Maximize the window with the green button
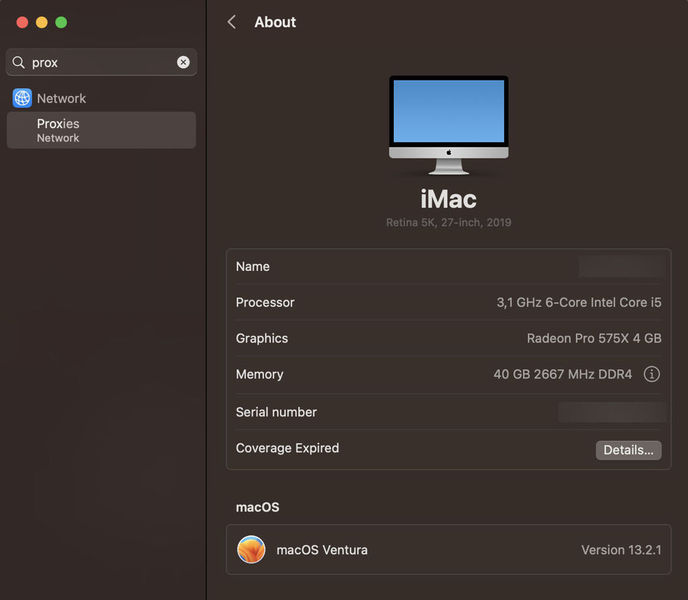 61,22
